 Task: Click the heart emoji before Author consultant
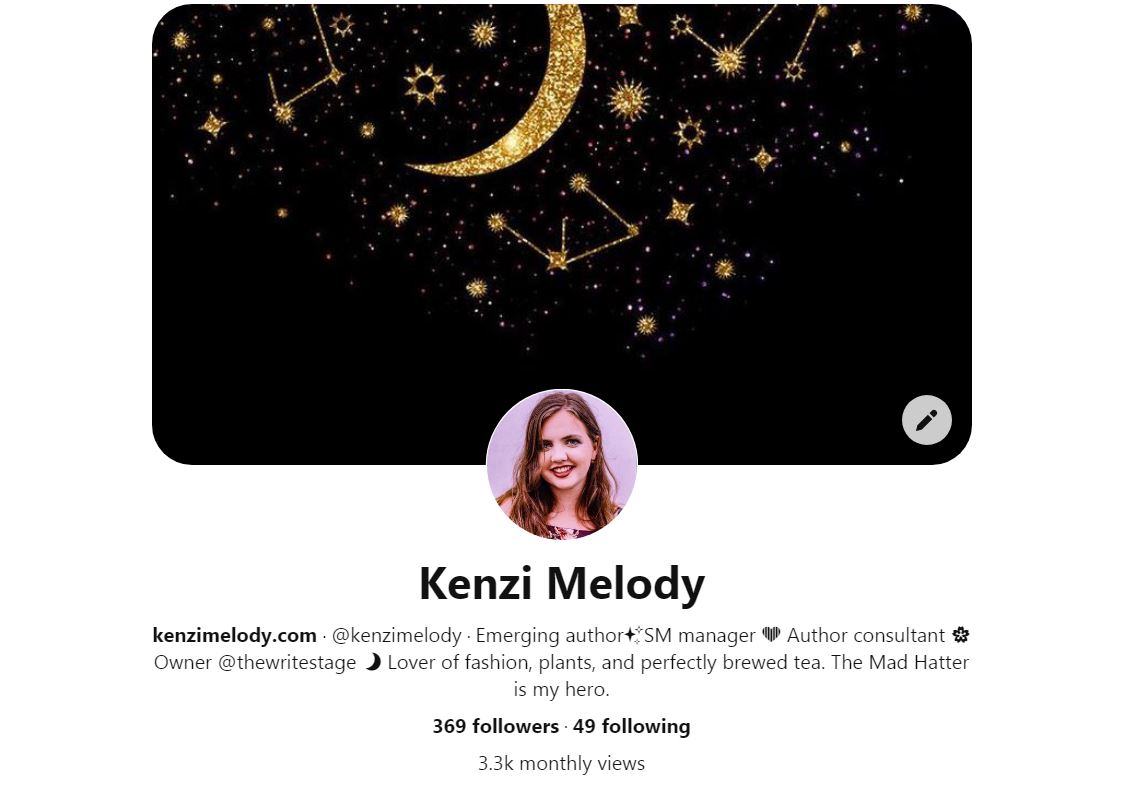tap(771, 634)
